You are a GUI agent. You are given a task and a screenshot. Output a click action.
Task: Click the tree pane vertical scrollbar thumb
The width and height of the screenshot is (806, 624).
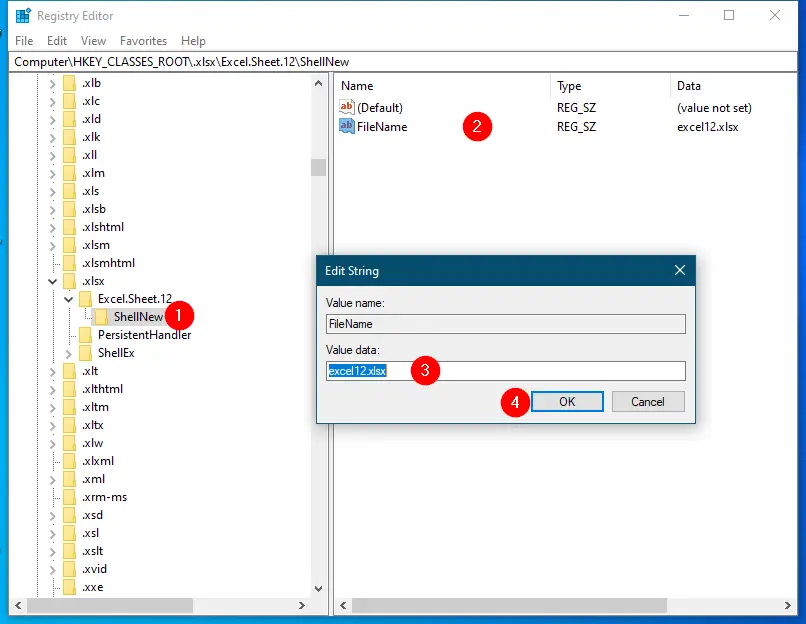coord(319,168)
